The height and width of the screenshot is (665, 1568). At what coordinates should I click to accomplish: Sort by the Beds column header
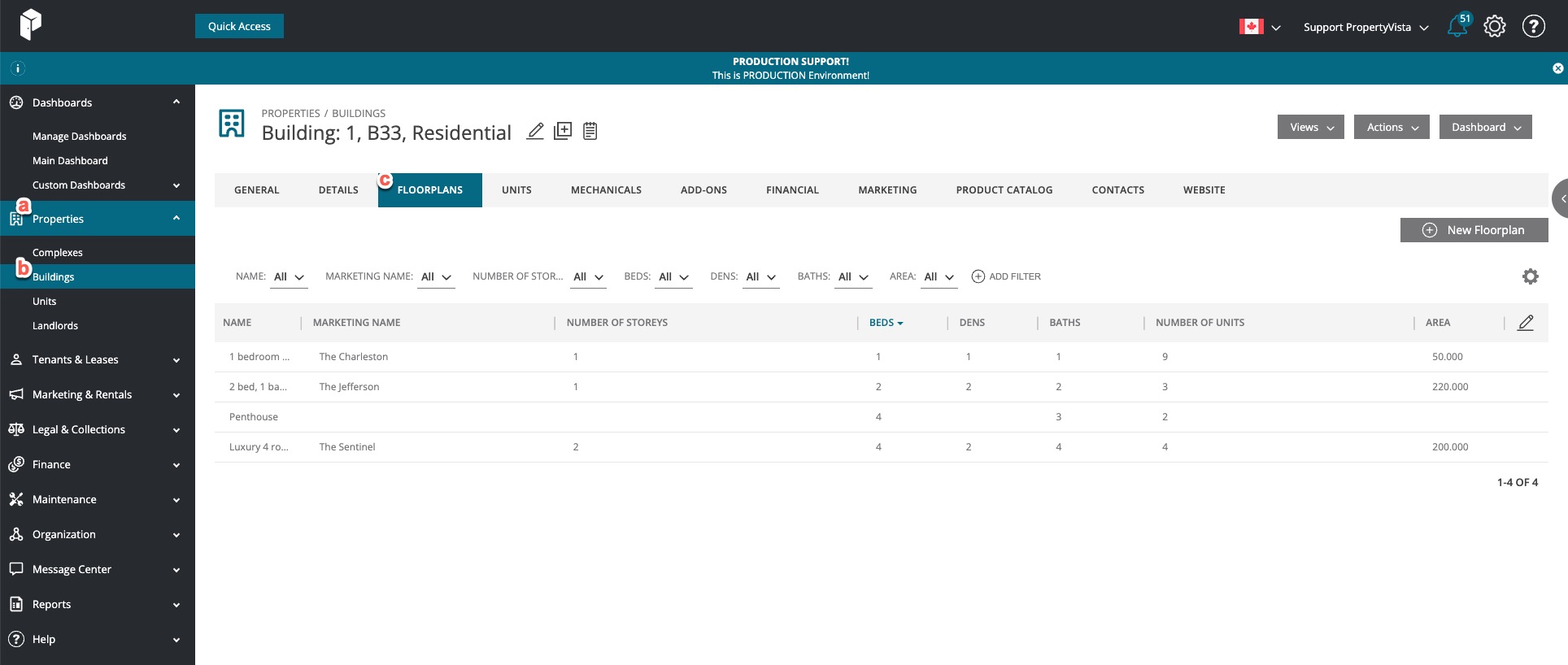pos(886,323)
